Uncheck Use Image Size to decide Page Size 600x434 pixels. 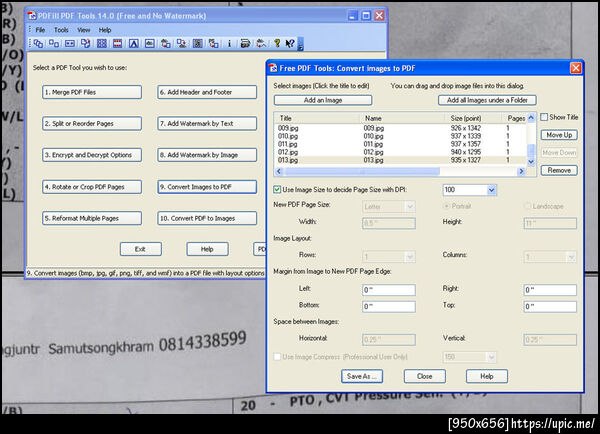point(278,189)
